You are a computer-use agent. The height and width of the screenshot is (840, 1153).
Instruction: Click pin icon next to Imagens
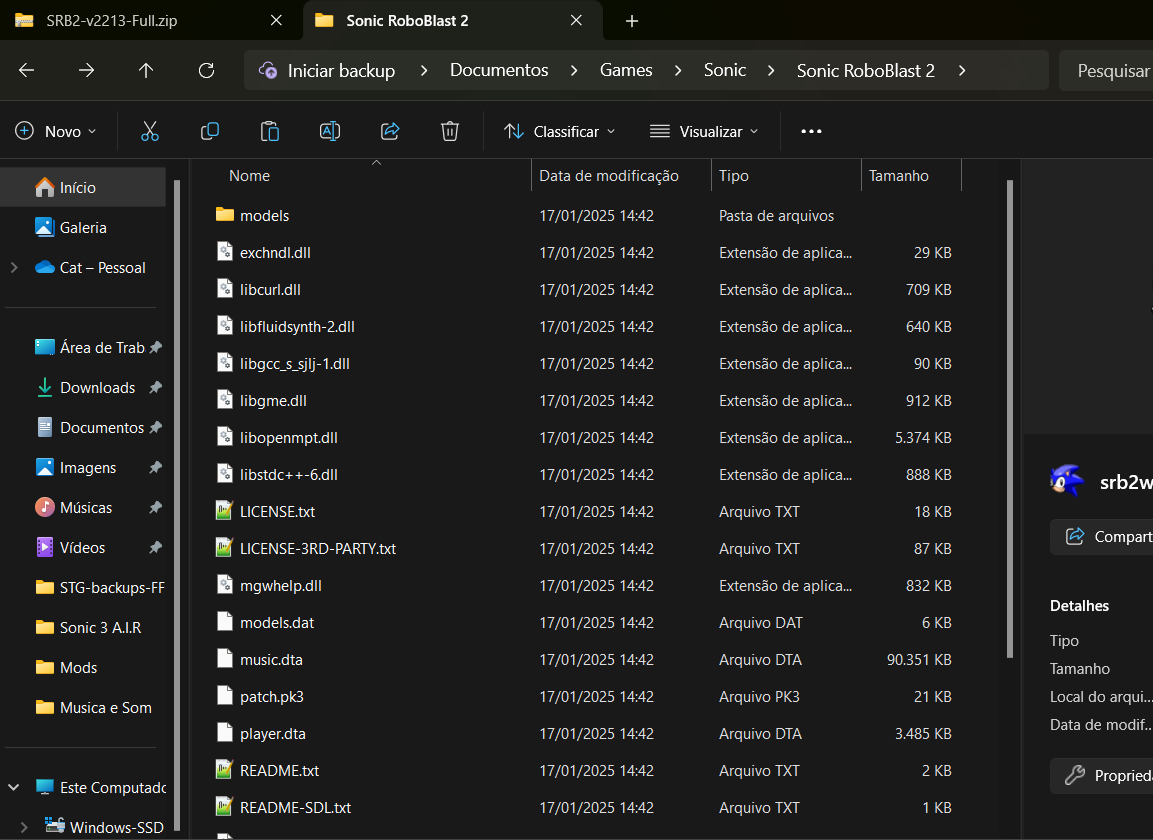coord(156,467)
